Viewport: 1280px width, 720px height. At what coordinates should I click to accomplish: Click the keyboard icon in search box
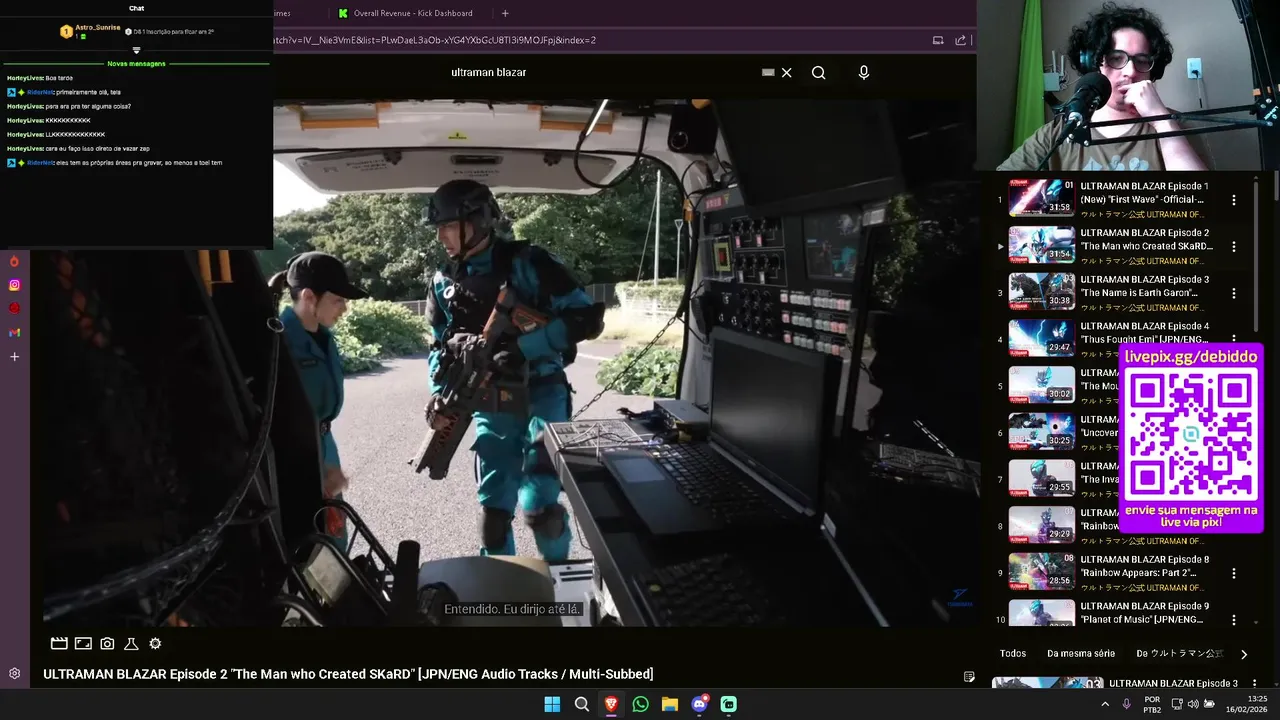pyautogui.click(x=768, y=73)
